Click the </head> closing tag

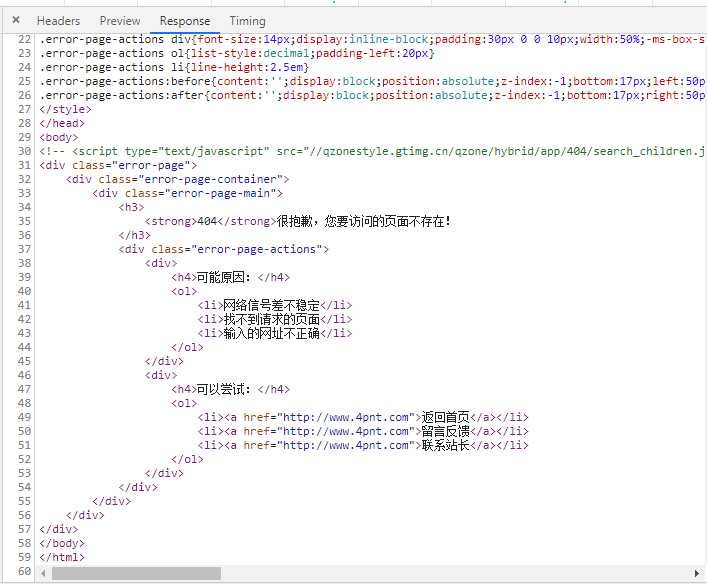(x=62, y=123)
